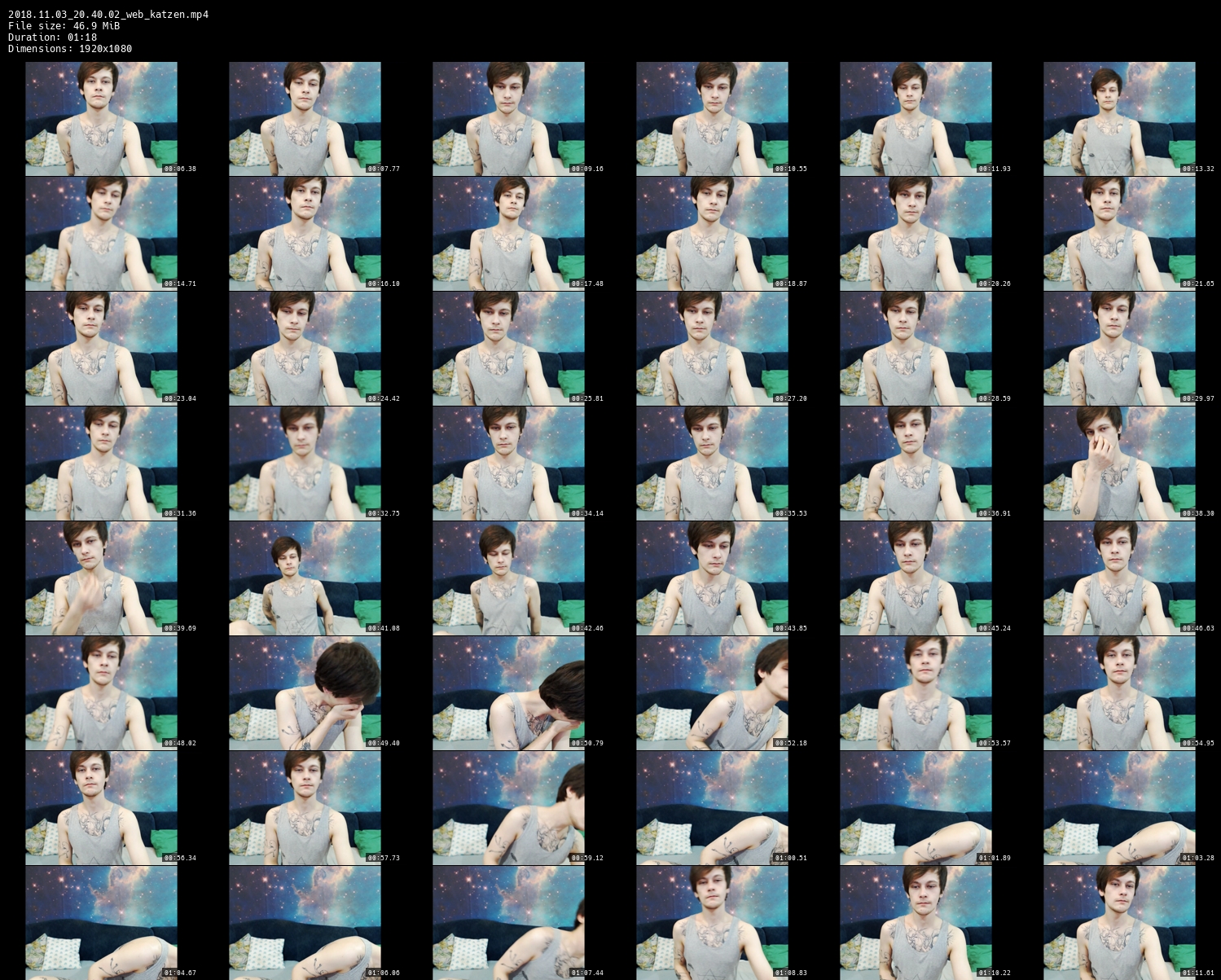
Task: Open the frame stamped 00:54.95
Action: pos(1119,693)
